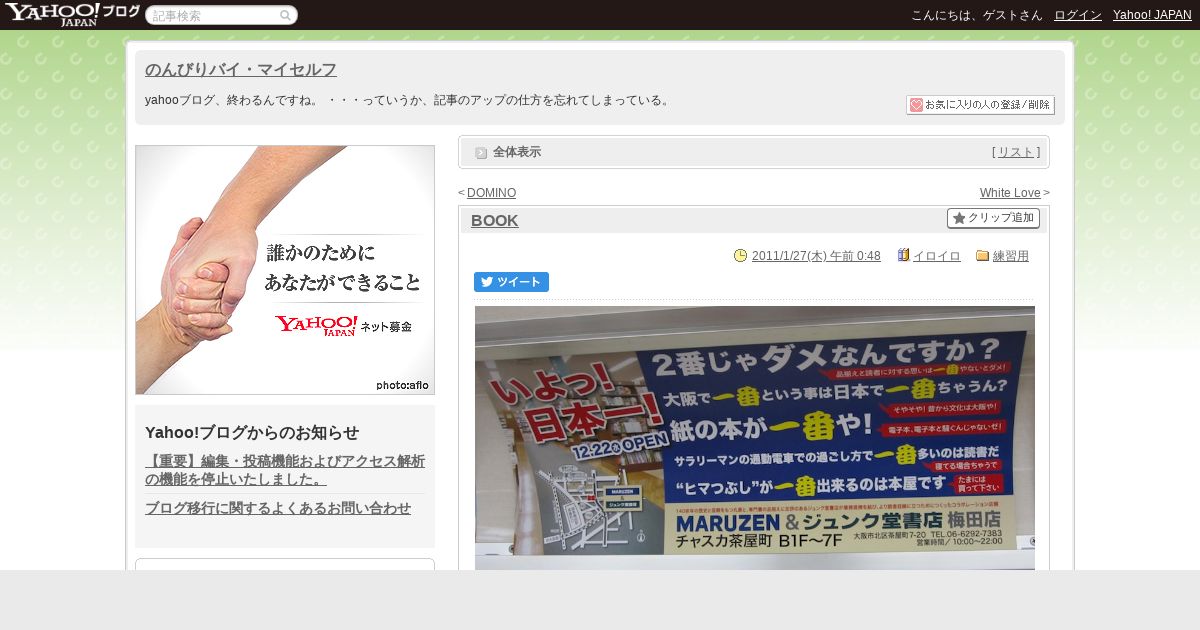Click the 全体表示 label text

517,152
